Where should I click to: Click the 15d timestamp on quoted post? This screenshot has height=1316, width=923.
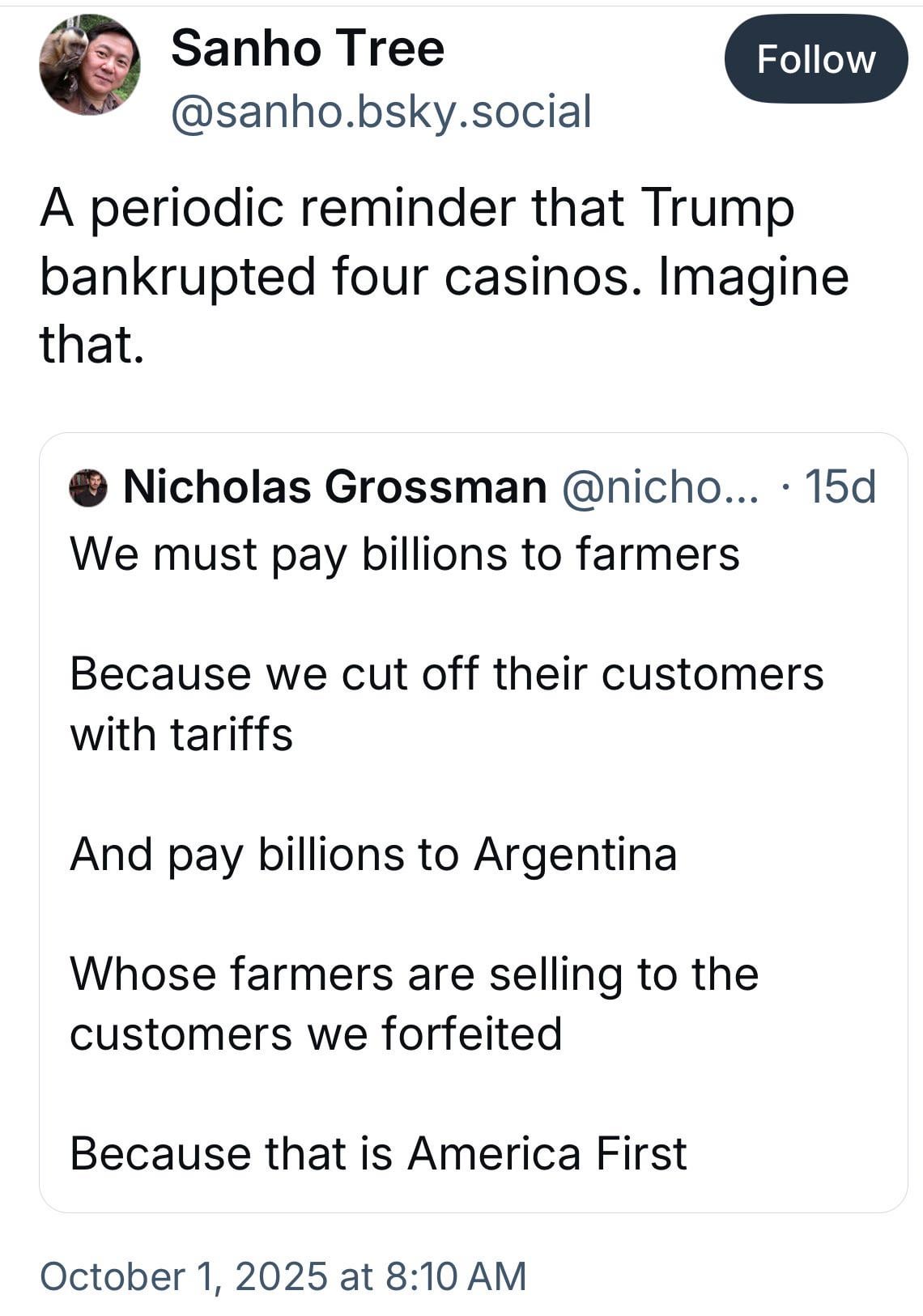(x=840, y=487)
